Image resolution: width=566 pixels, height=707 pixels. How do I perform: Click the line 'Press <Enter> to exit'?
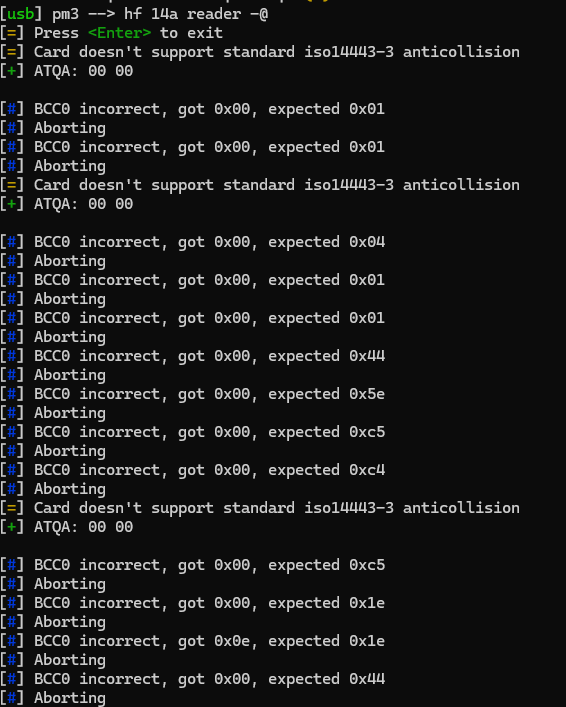(x=111, y=33)
